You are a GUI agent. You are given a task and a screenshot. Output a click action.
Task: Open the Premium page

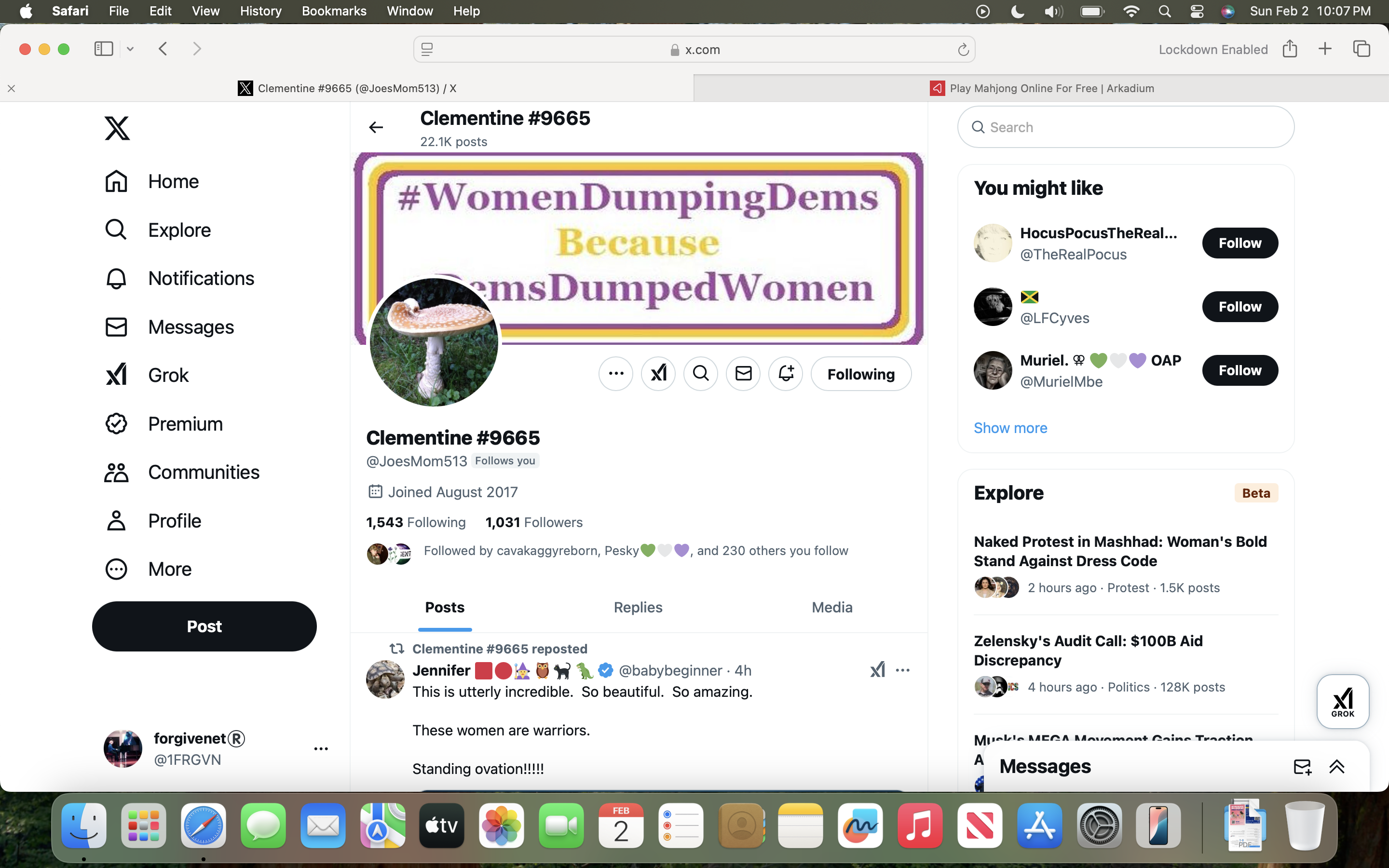coord(163,424)
